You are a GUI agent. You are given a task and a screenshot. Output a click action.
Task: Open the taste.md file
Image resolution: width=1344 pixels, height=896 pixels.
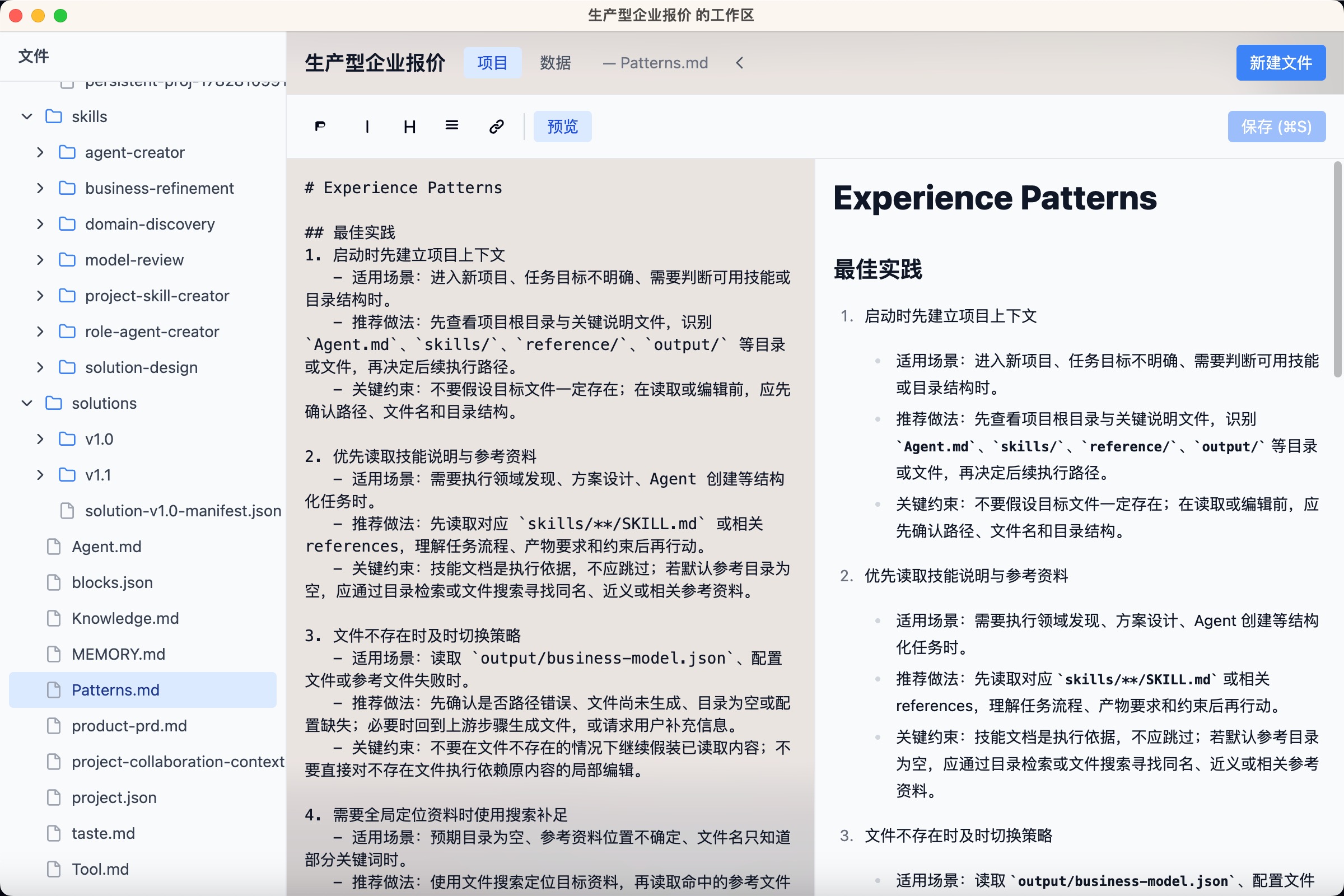[143, 834]
